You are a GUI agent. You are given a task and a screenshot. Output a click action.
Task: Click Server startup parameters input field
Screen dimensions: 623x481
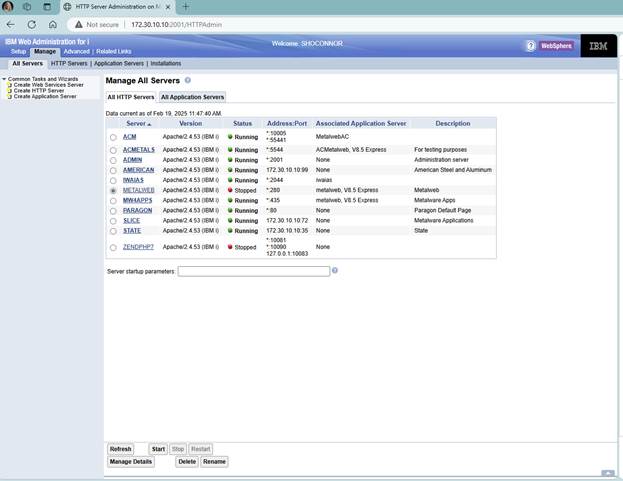coord(254,271)
